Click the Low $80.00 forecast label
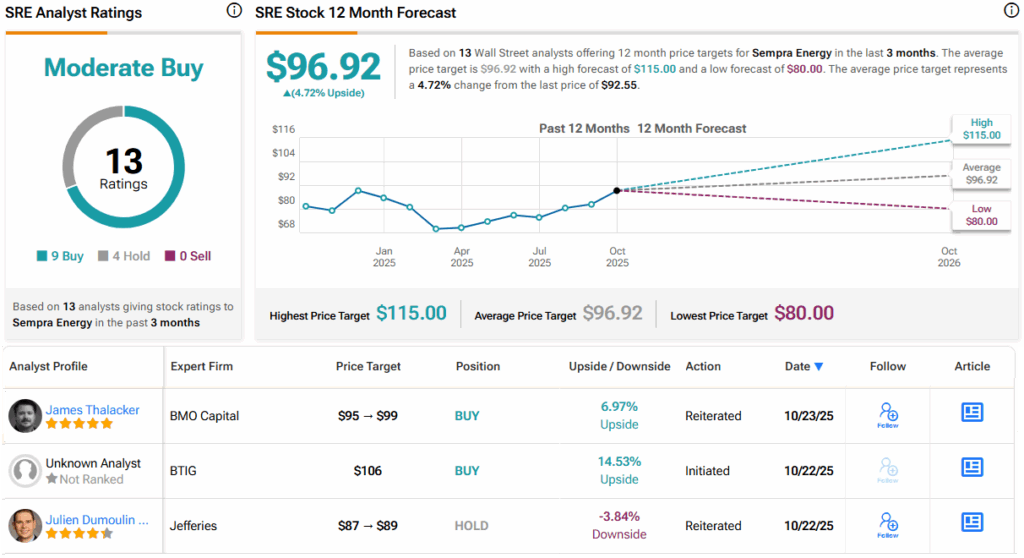The height and width of the screenshot is (558, 1024). [x=981, y=215]
